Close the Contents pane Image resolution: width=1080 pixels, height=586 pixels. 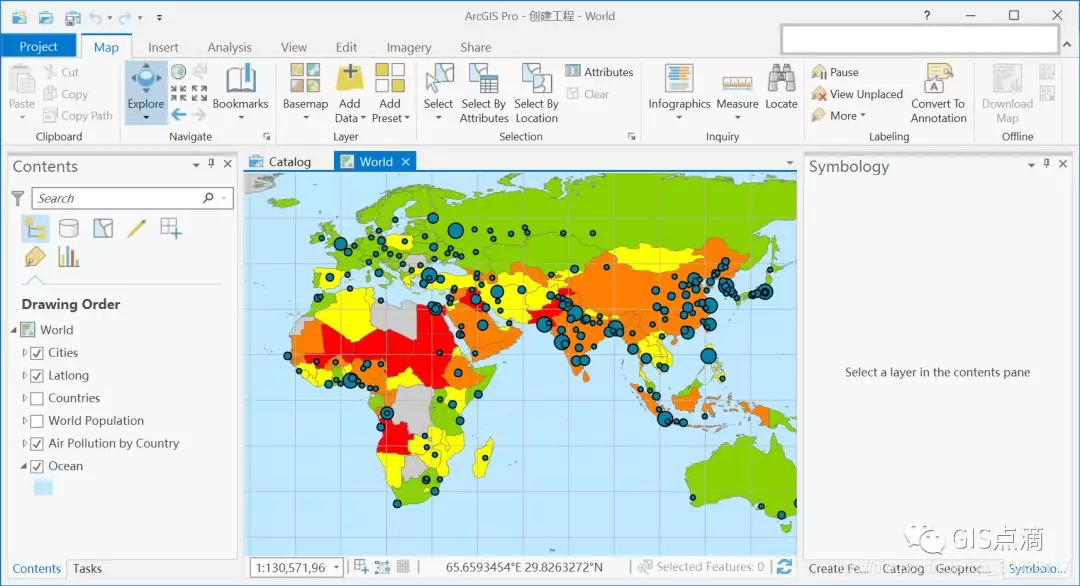[x=227, y=163]
